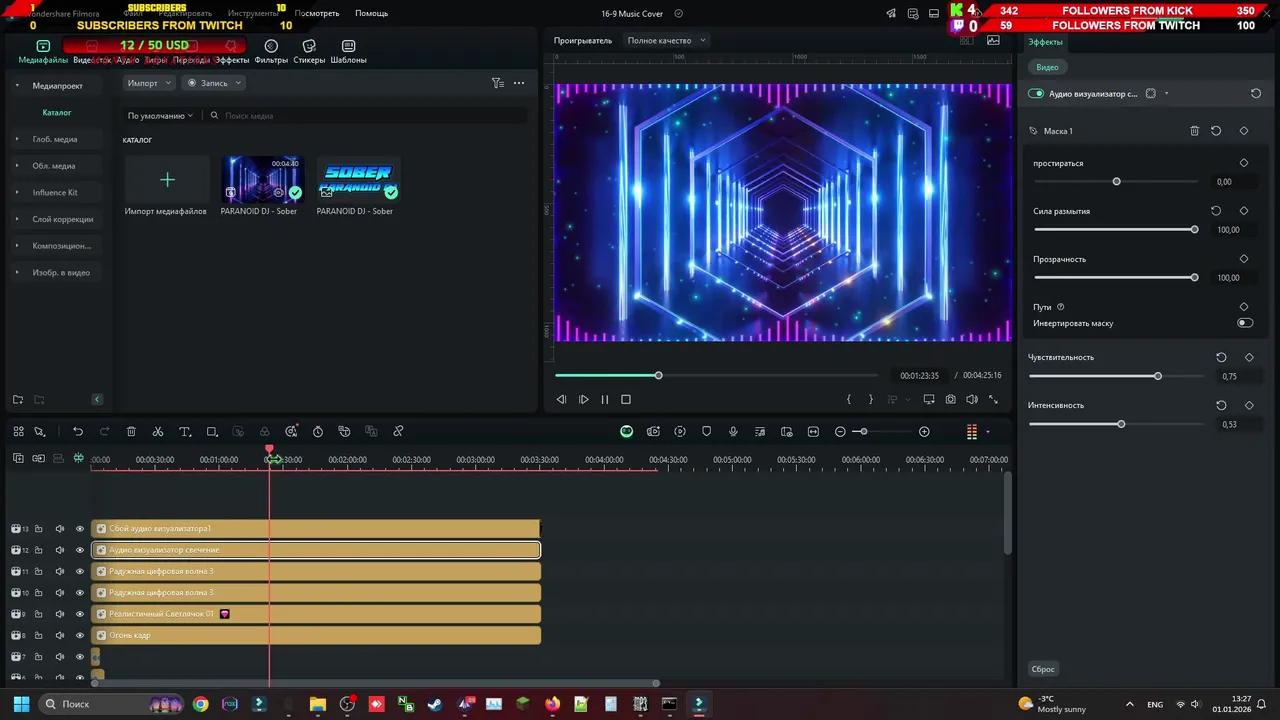
Task: Reset Сила размытия value
Action: pos(1216,211)
